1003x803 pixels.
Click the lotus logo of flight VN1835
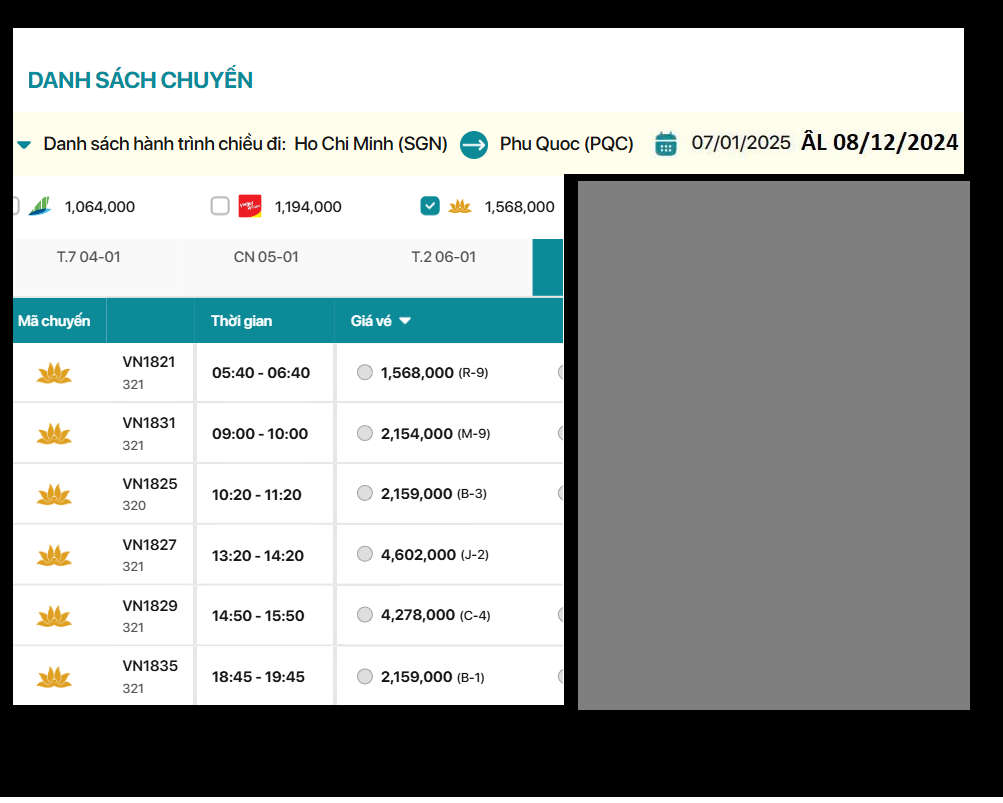(54, 677)
